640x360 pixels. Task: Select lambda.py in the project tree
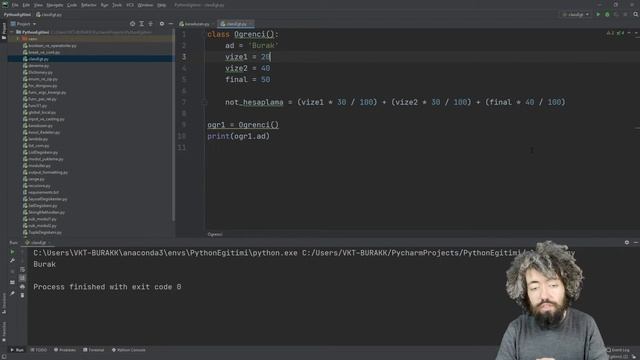pyautogui.click(x=38, y=139)
